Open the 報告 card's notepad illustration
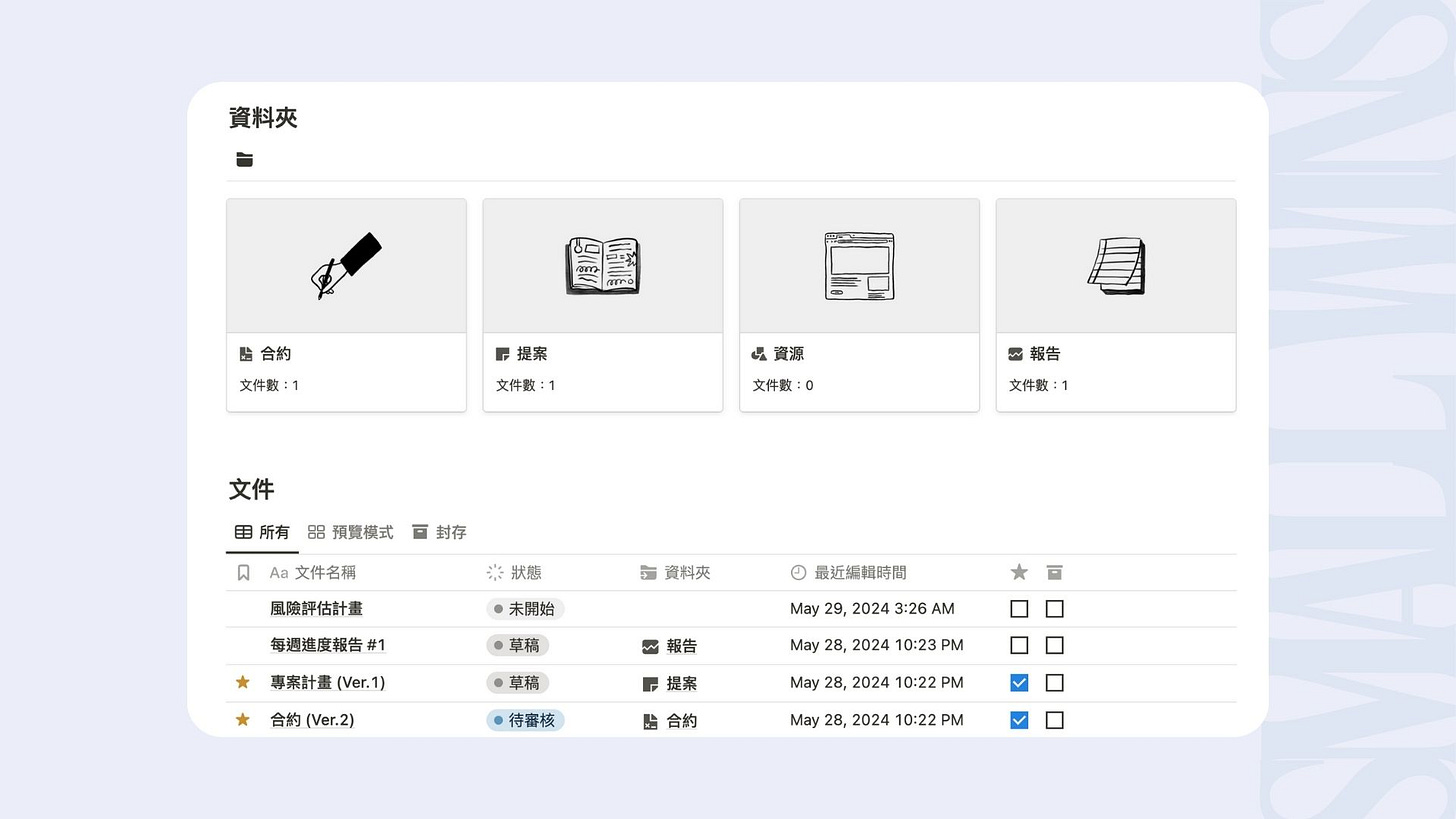The height and width of the screenshot is (819, 1456). [x=1116, y=266]
